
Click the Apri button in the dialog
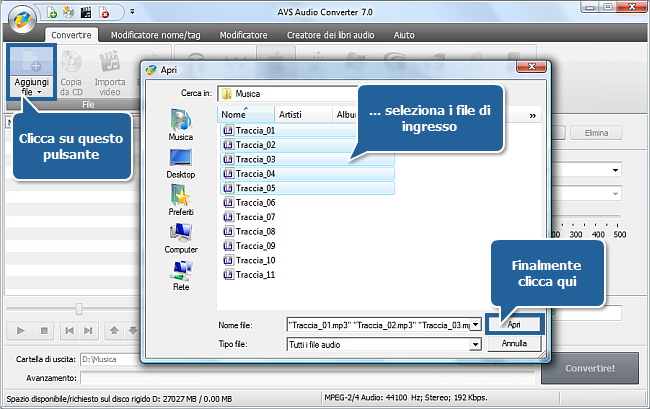[514, 325]
